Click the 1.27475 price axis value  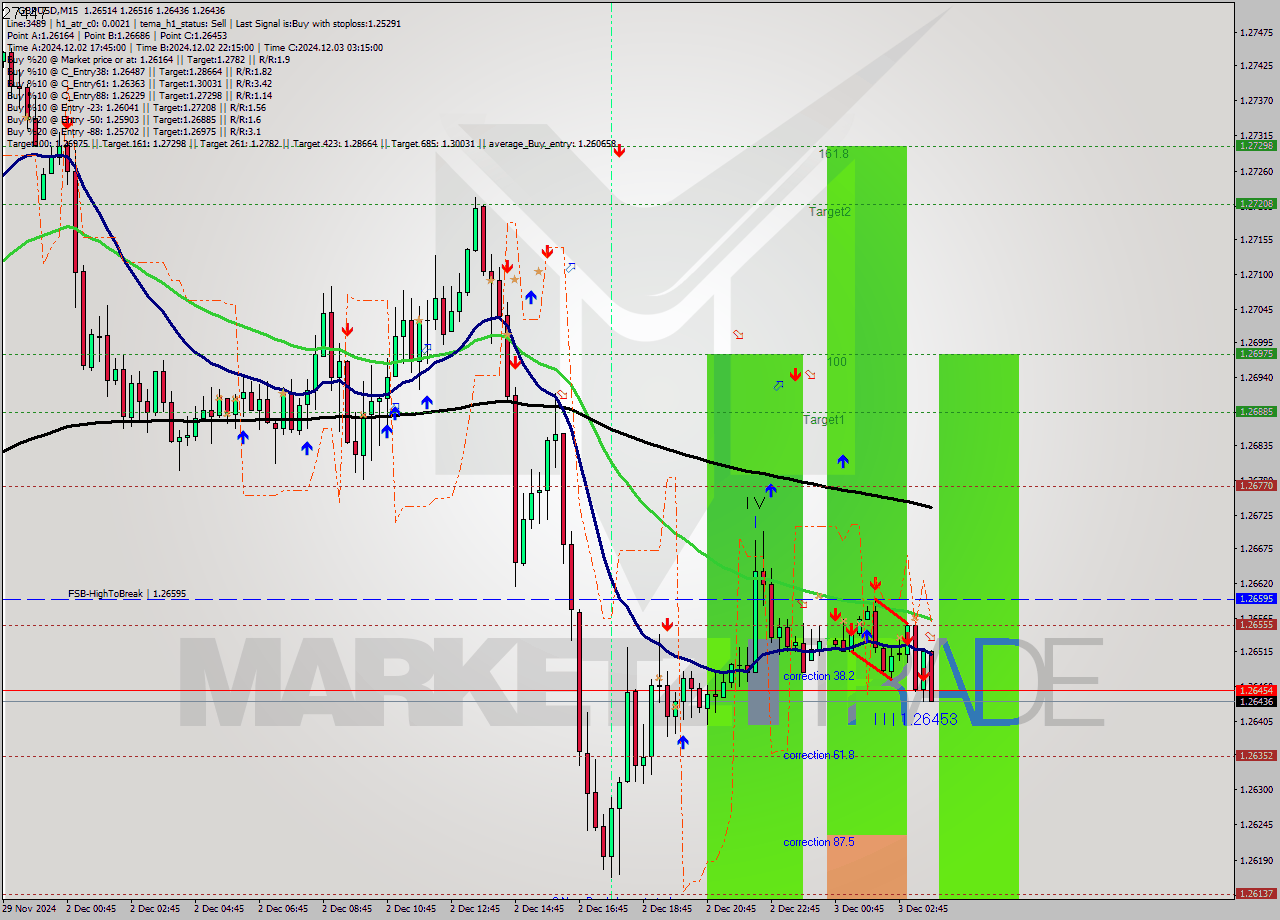(x=1255, y=33)
